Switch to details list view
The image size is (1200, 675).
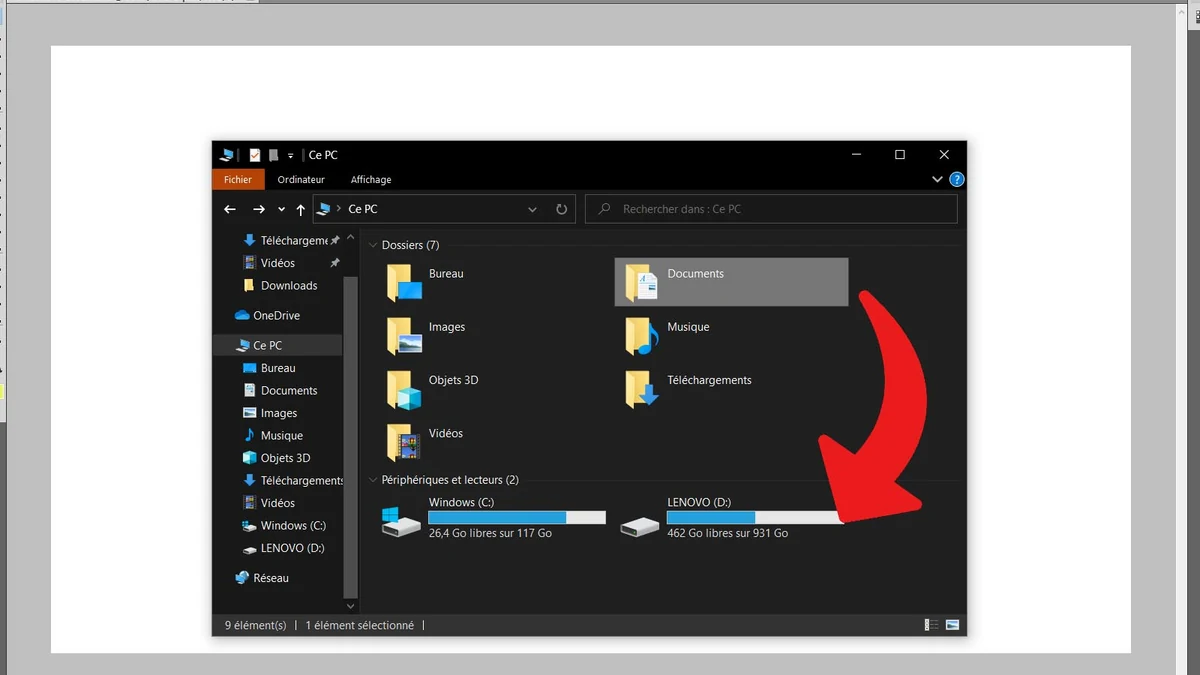tap(931, 625)
